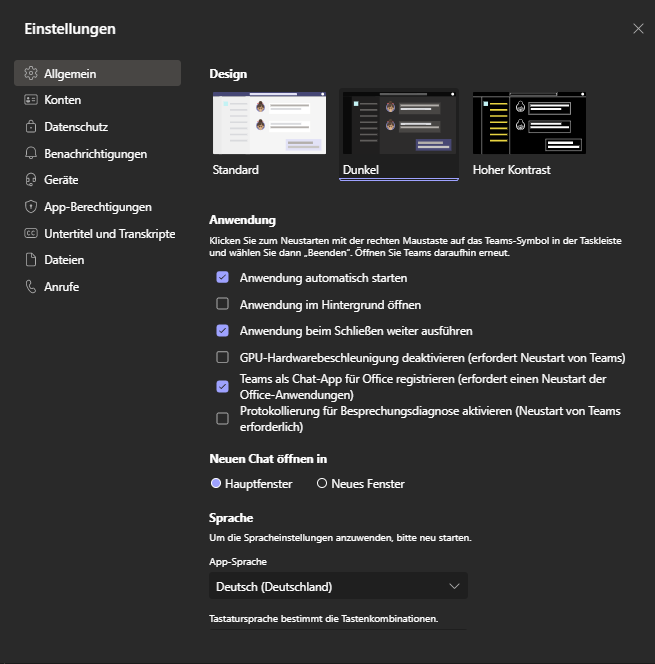Enable Anwendung im Hintergrund öffnen
This screenshot has height=664, width=655.
click(x=222, y=304)
